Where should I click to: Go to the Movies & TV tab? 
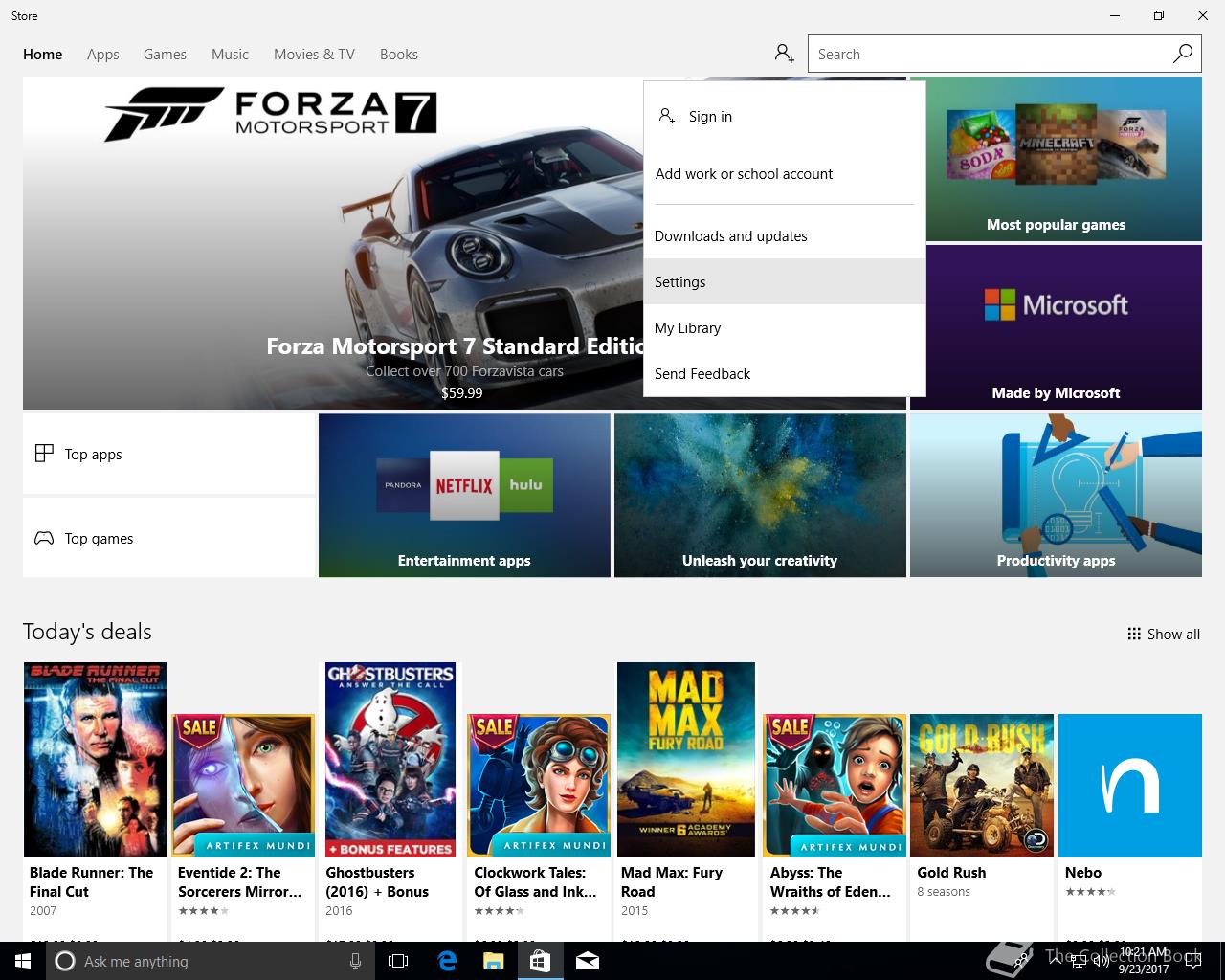(314, 55)
